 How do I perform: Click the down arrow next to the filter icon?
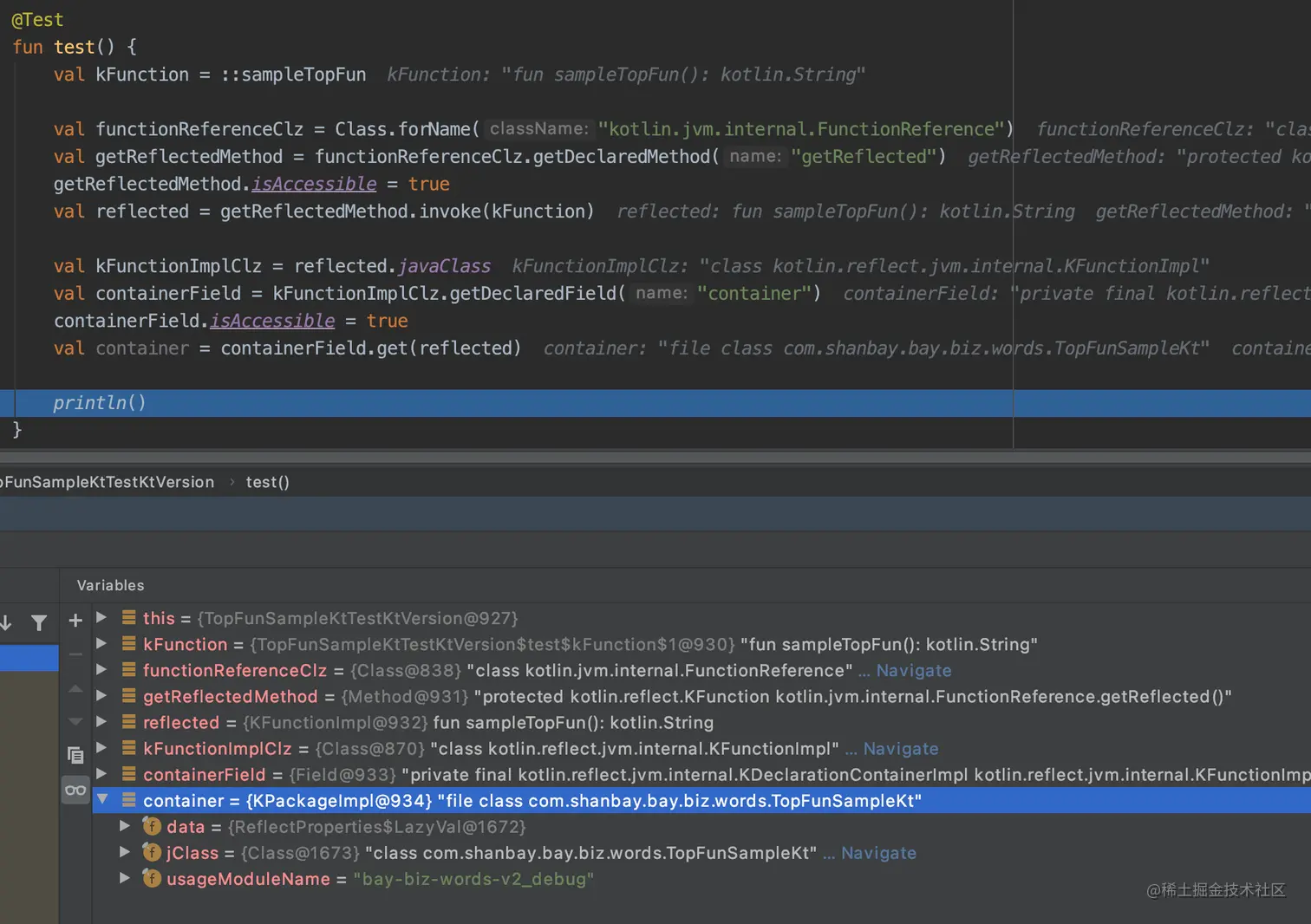[6, 622]
